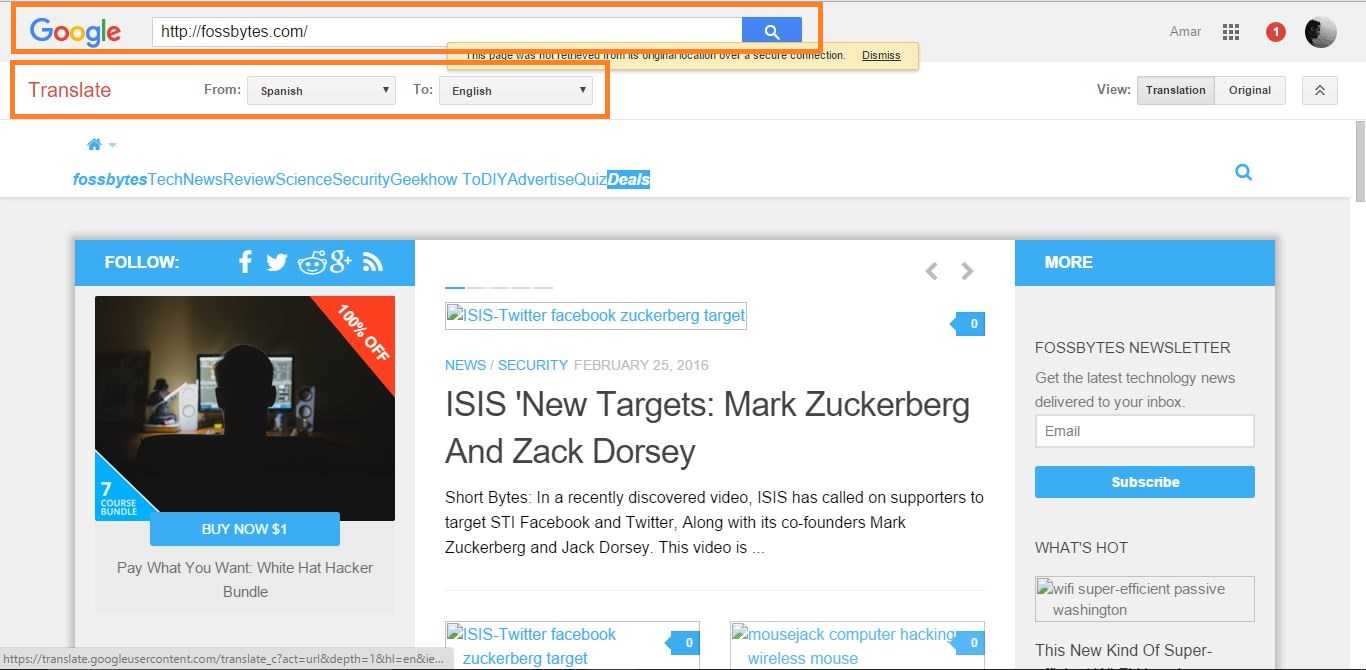1366x670 pixels.
Task: Open the Tech menu item
Action: click(165, 179)
